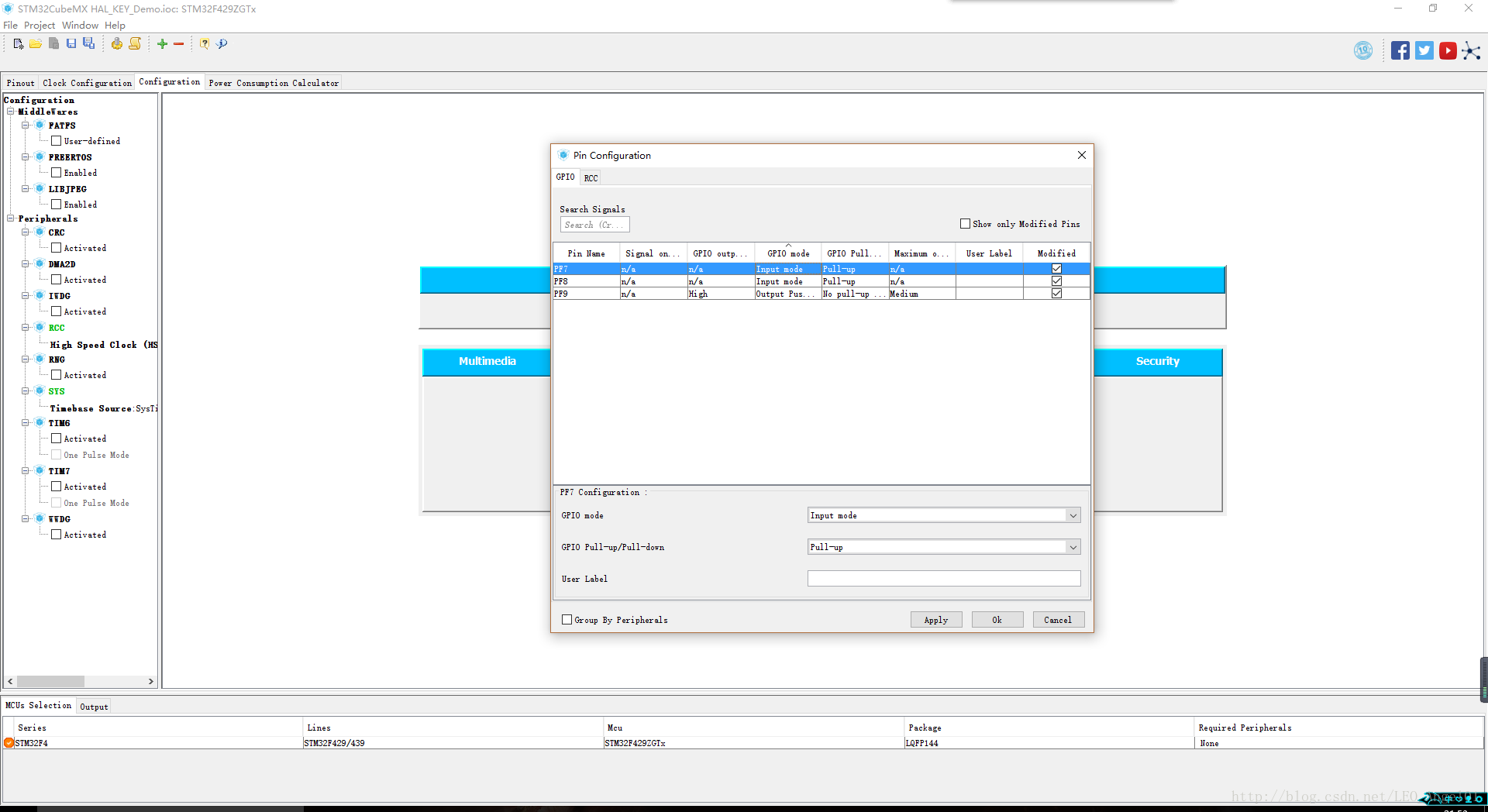Viewport: 1488px width, 812px height.
Task: Click the green plus toolbar icon
Action: tap(162, 44)
